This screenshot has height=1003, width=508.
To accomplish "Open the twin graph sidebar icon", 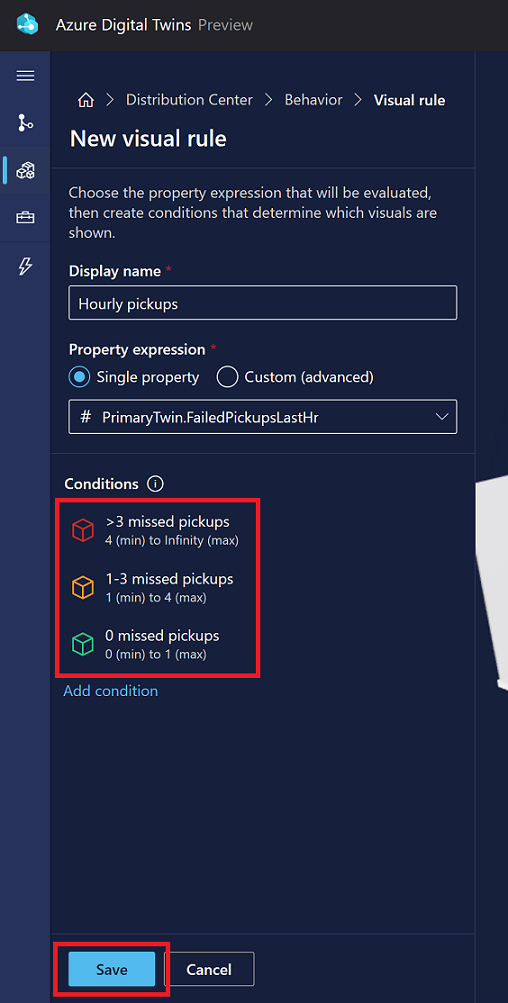I will pos(25,122).
